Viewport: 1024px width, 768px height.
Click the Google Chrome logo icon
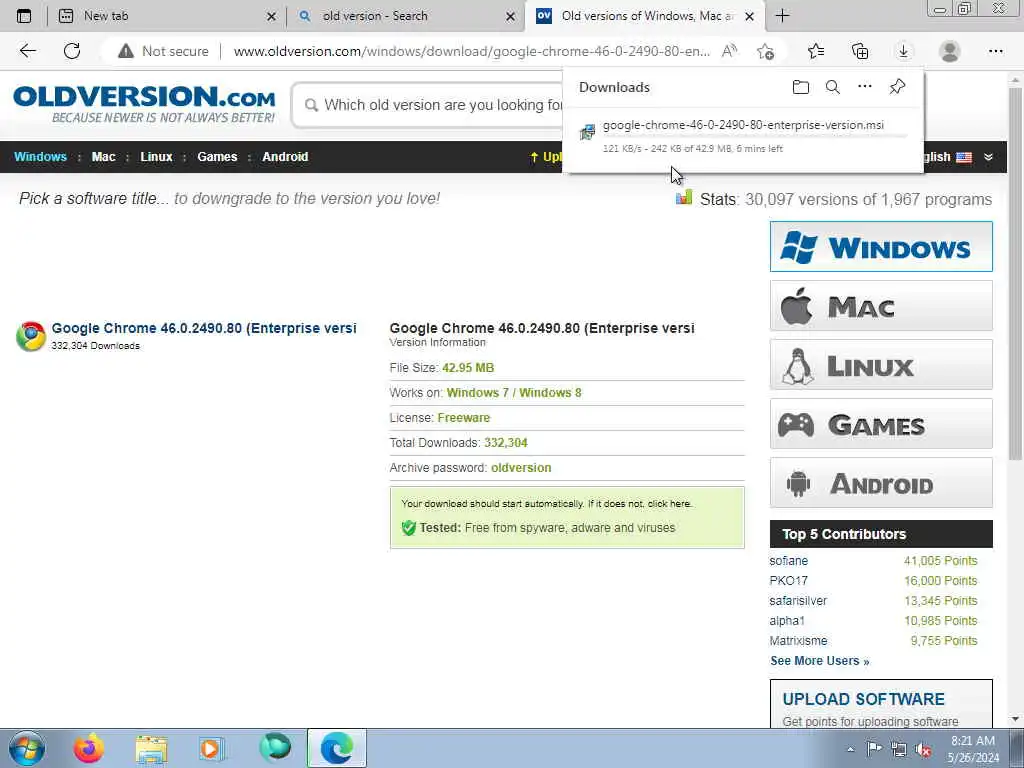(31, 336)
